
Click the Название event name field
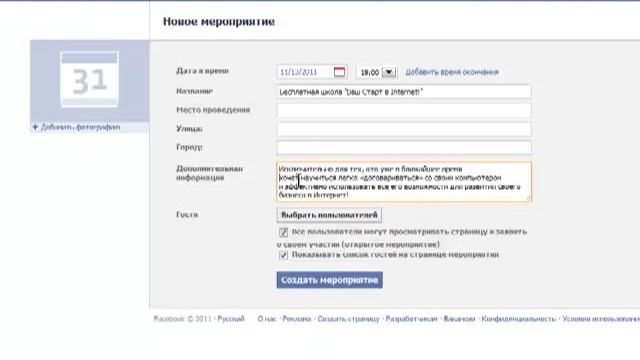[404, 92]
